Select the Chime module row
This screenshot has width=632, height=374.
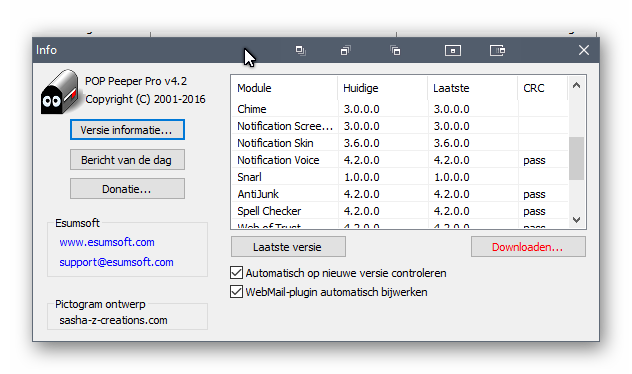[x=400, y=109]
